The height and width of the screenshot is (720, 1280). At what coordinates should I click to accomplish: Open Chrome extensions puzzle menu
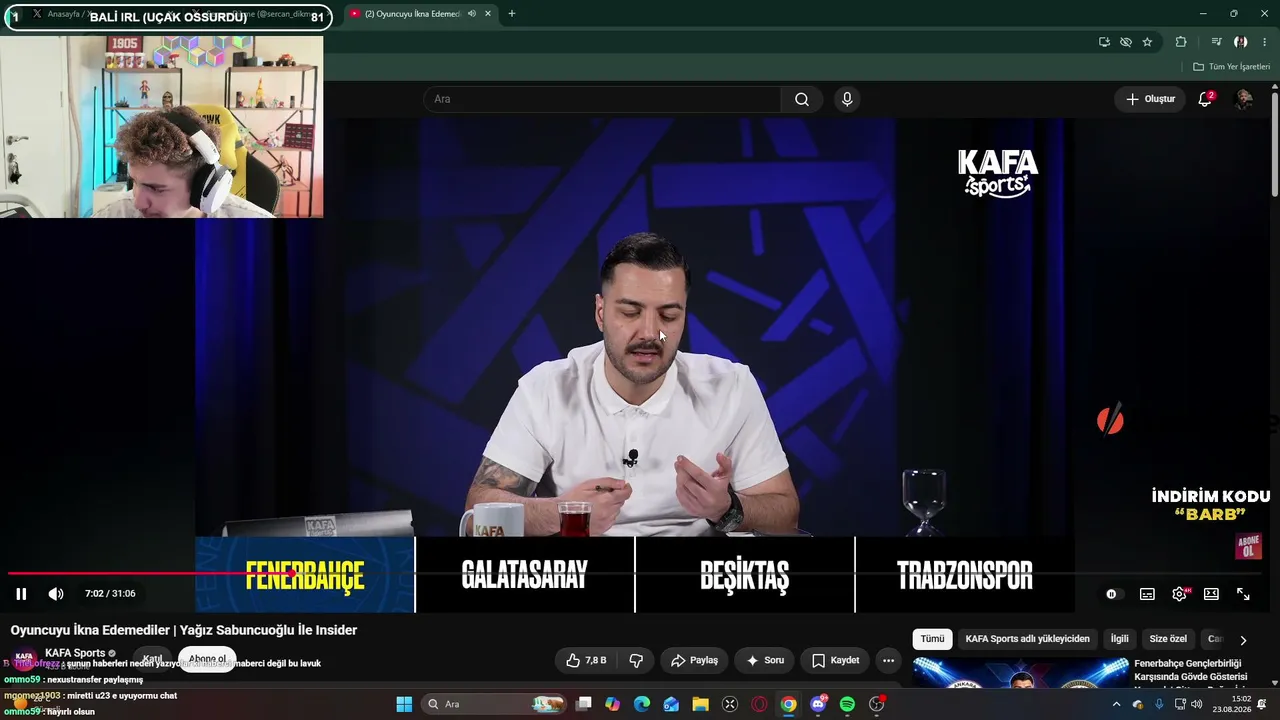(x=1181, y=42)
